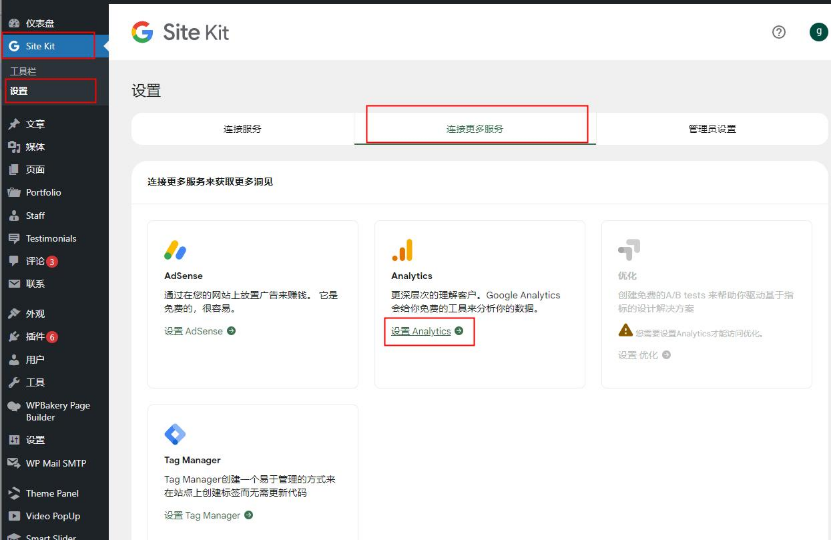Click the Analytics bar chart logo

click(402, 250)
